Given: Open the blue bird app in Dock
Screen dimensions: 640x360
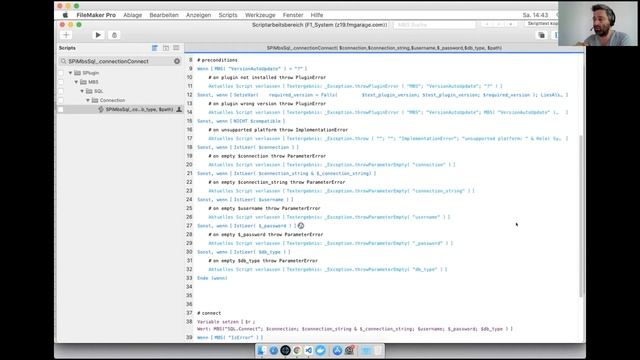Looking at the screenshot, I should pos(320,350).
